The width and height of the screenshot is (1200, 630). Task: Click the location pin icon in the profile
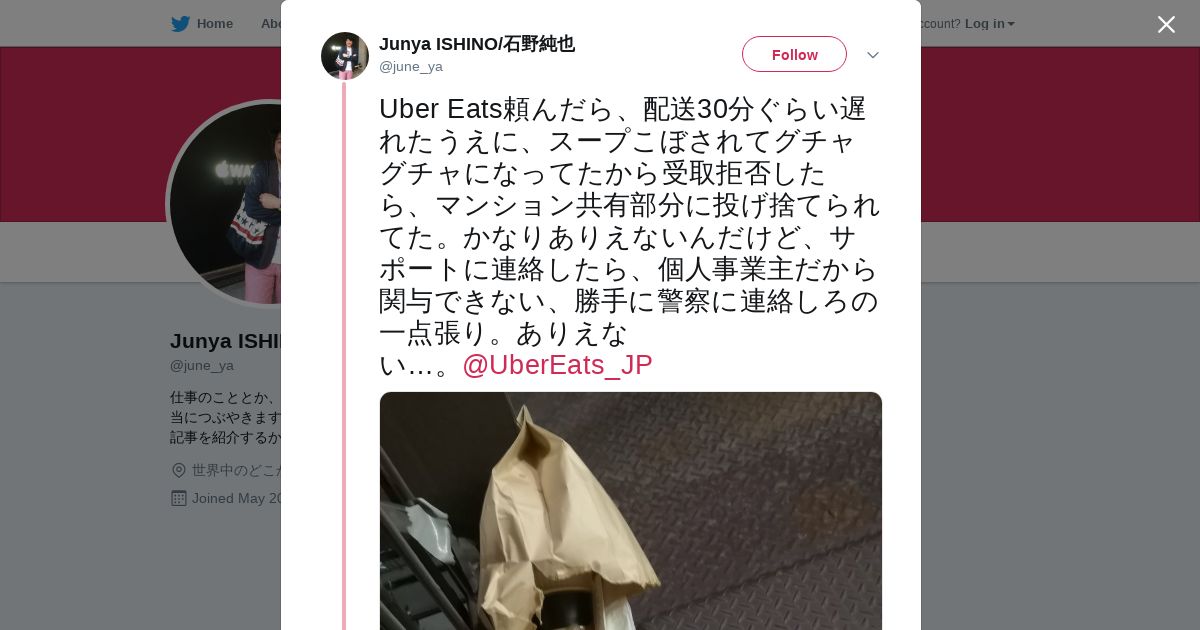click(179, 470)
